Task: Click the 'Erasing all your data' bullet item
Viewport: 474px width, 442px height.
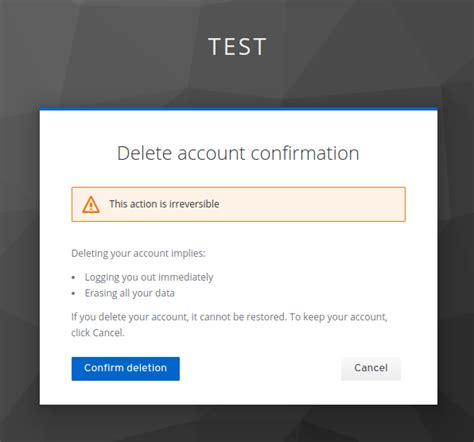Action: pos(130,293)
